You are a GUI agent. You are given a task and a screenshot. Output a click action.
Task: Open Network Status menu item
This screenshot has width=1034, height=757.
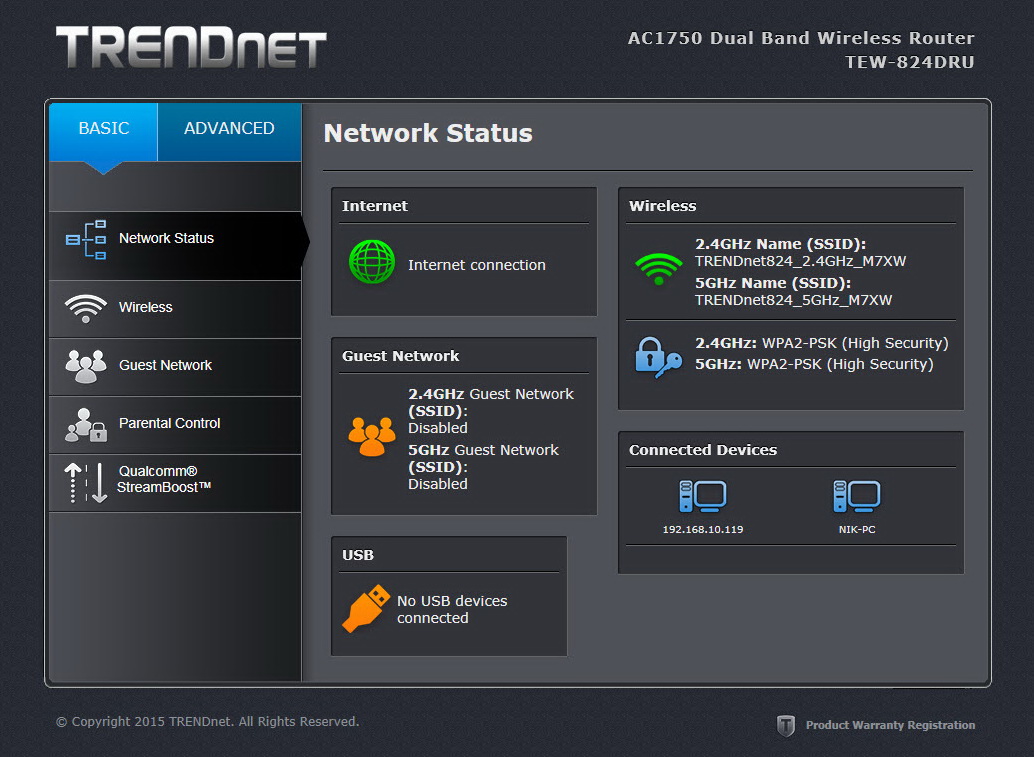[x=175, y=245]
